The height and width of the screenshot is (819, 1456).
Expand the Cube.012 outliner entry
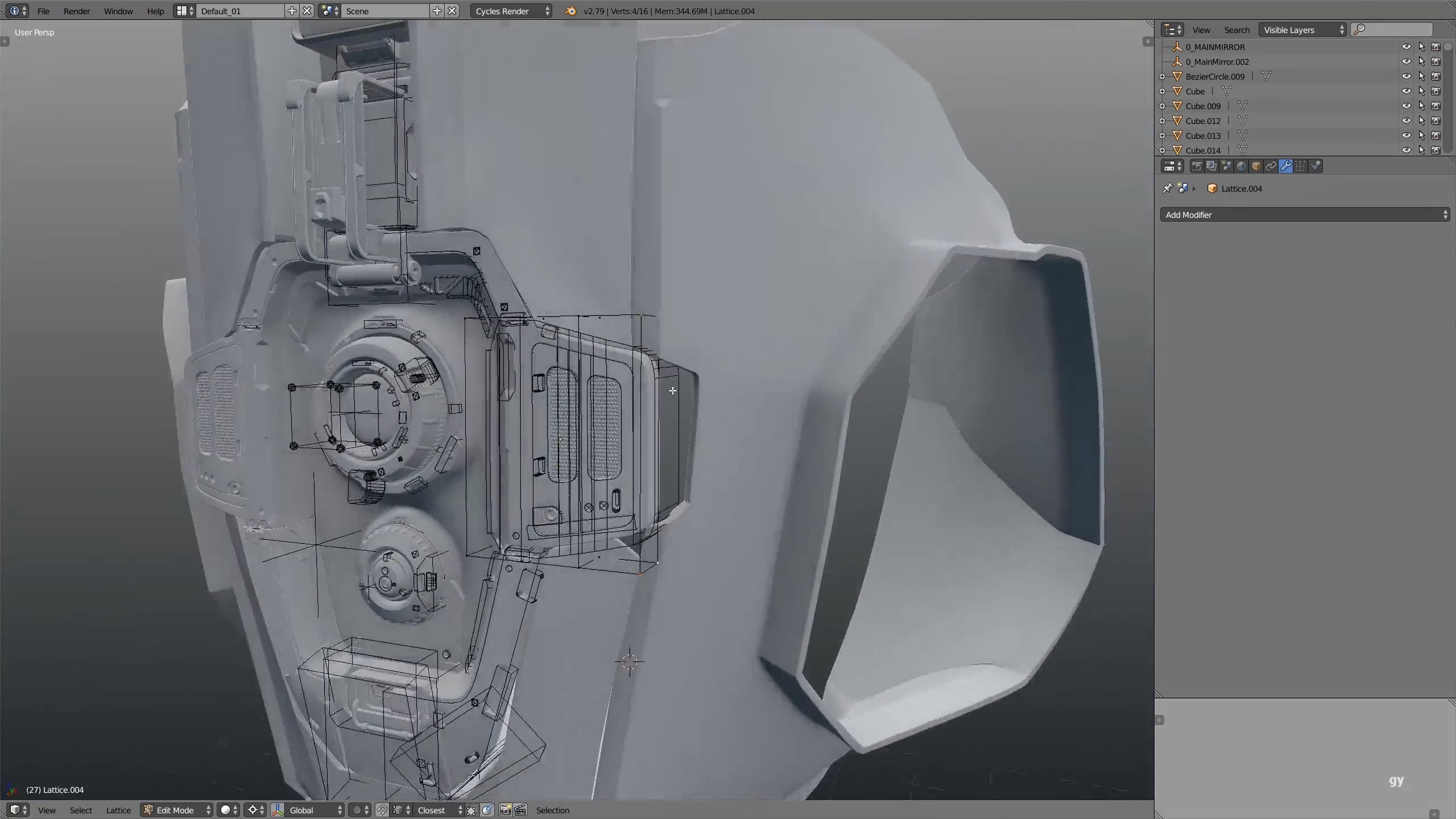[x=1162, y=121]
